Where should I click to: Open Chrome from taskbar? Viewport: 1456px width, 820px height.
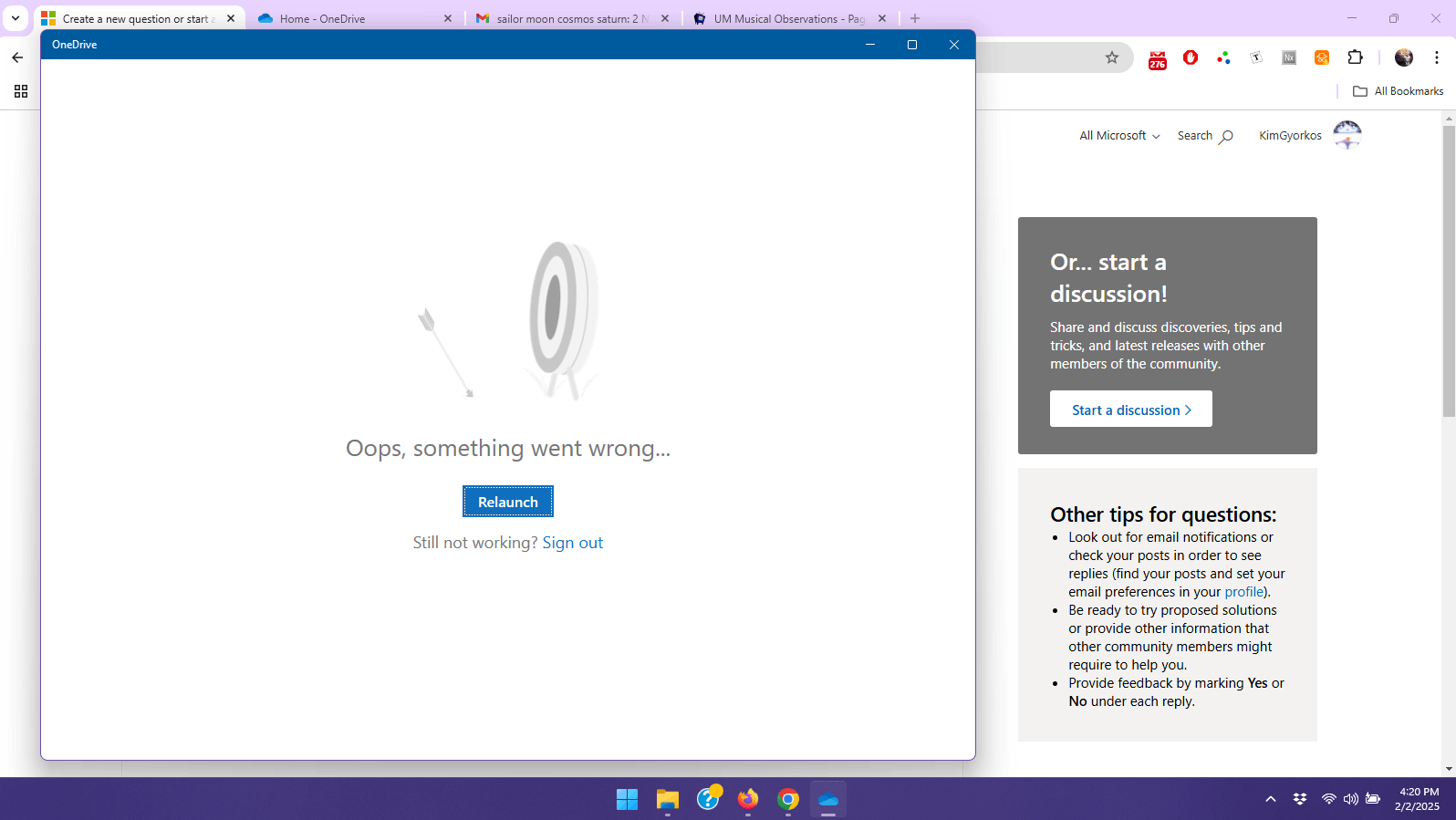pos(788,800)
